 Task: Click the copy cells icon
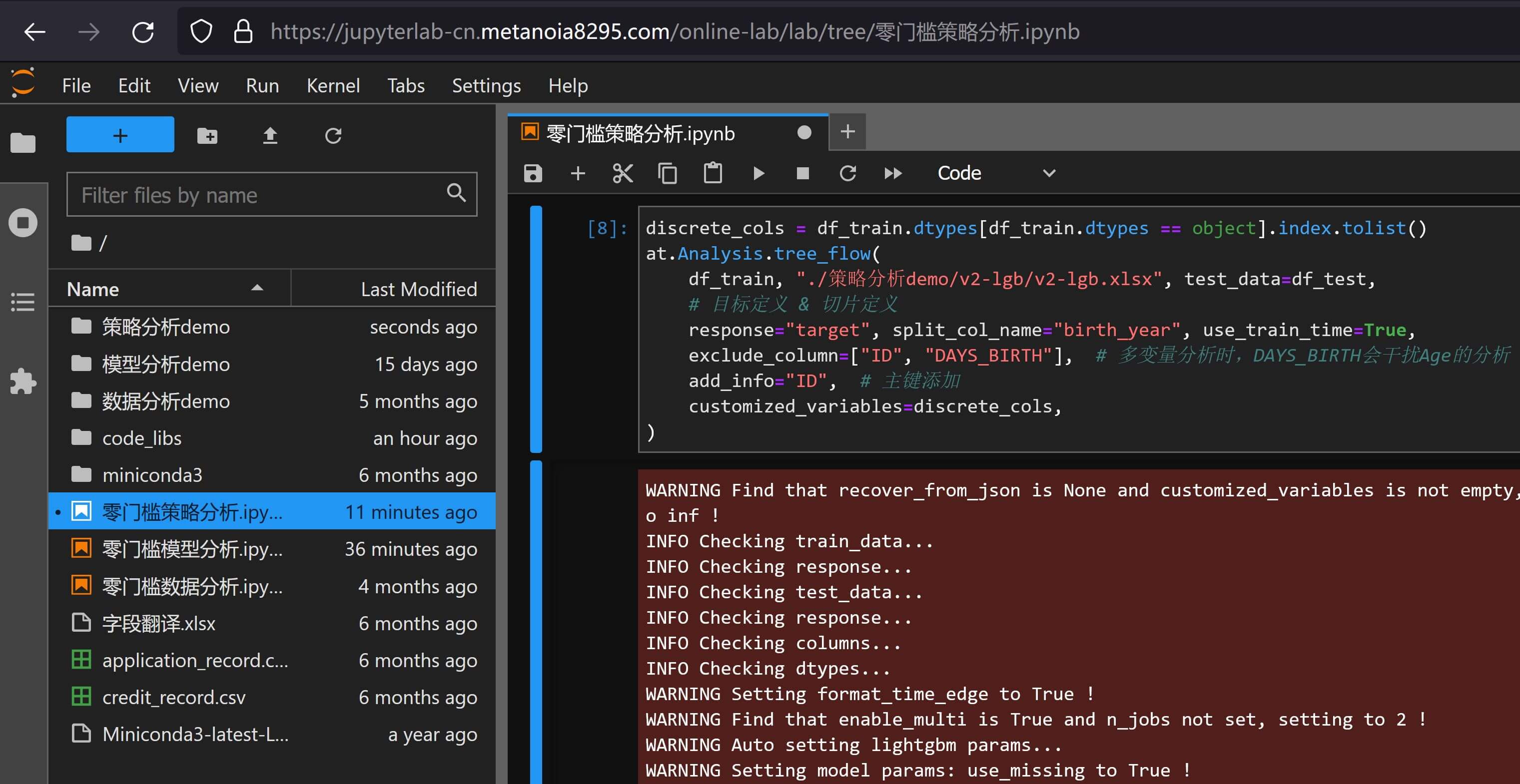pyautogui.click(x=668, y=173)
